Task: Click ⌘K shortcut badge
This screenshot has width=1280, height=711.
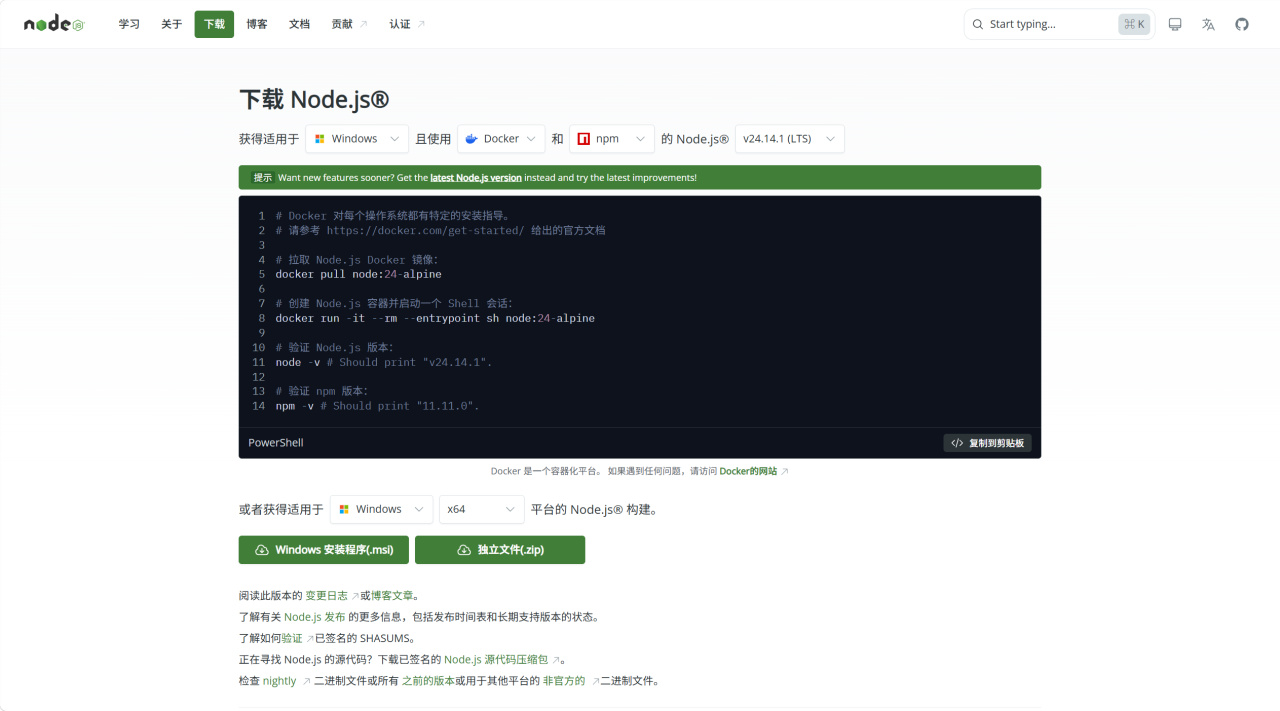Action: (x=1134, y=24)
